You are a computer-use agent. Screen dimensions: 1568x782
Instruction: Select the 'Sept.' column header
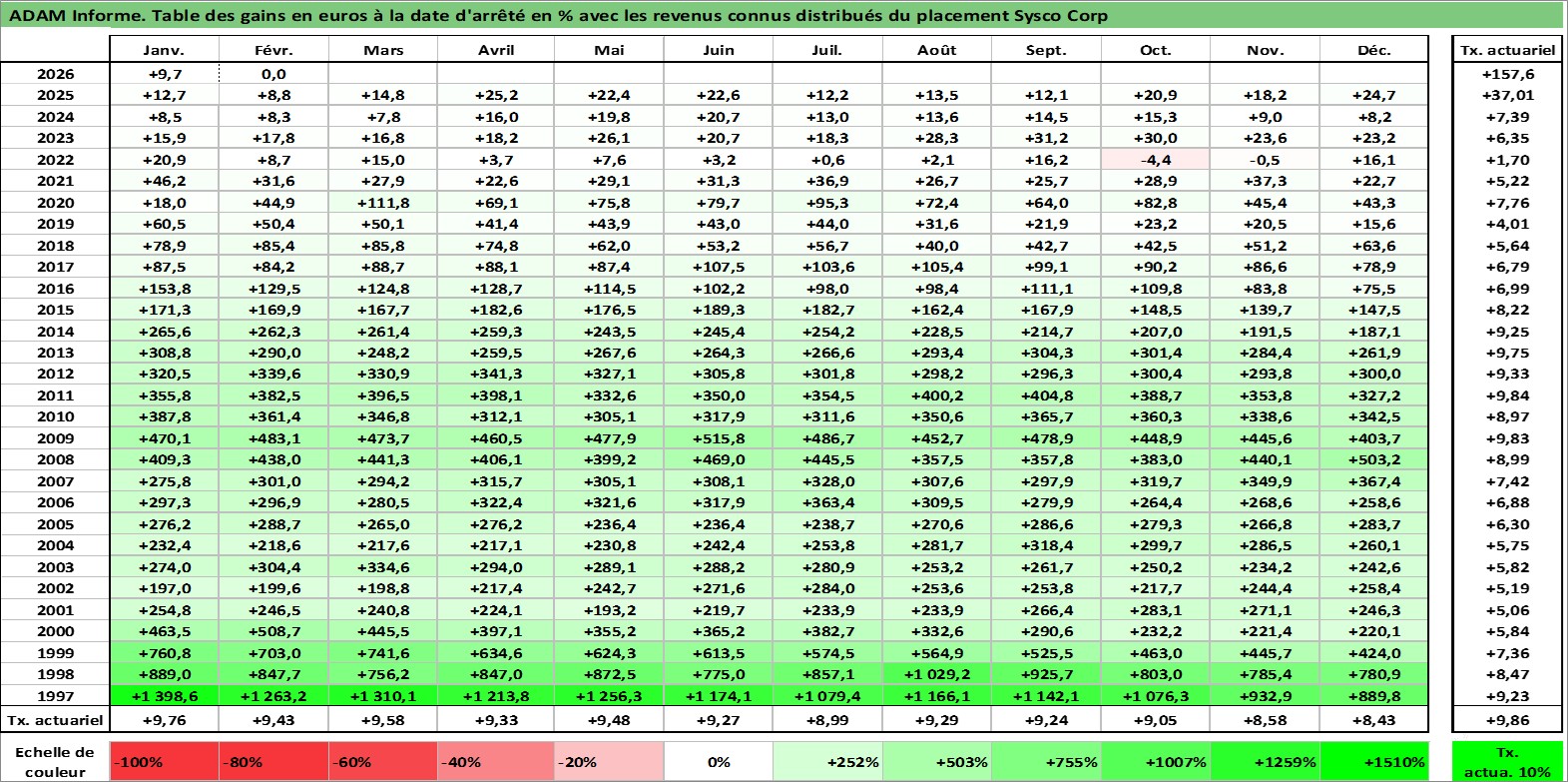1046,50
